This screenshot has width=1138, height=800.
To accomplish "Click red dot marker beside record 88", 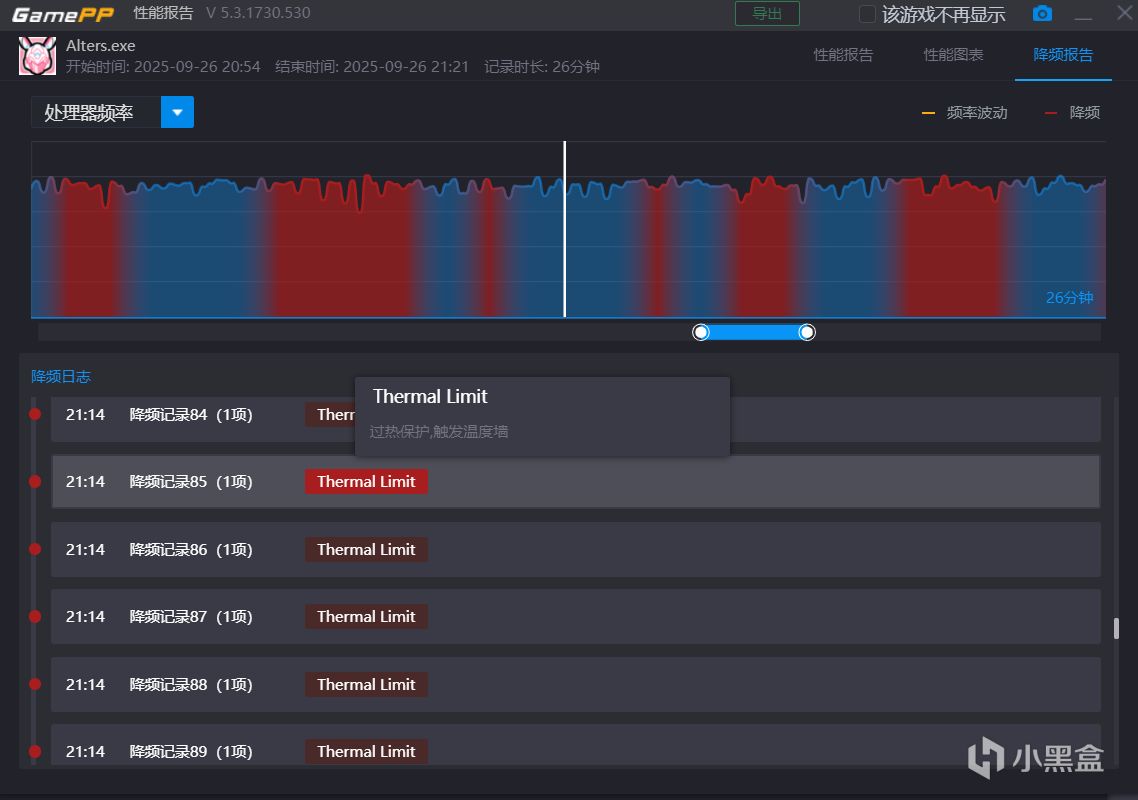I will [x=35, y=684].
